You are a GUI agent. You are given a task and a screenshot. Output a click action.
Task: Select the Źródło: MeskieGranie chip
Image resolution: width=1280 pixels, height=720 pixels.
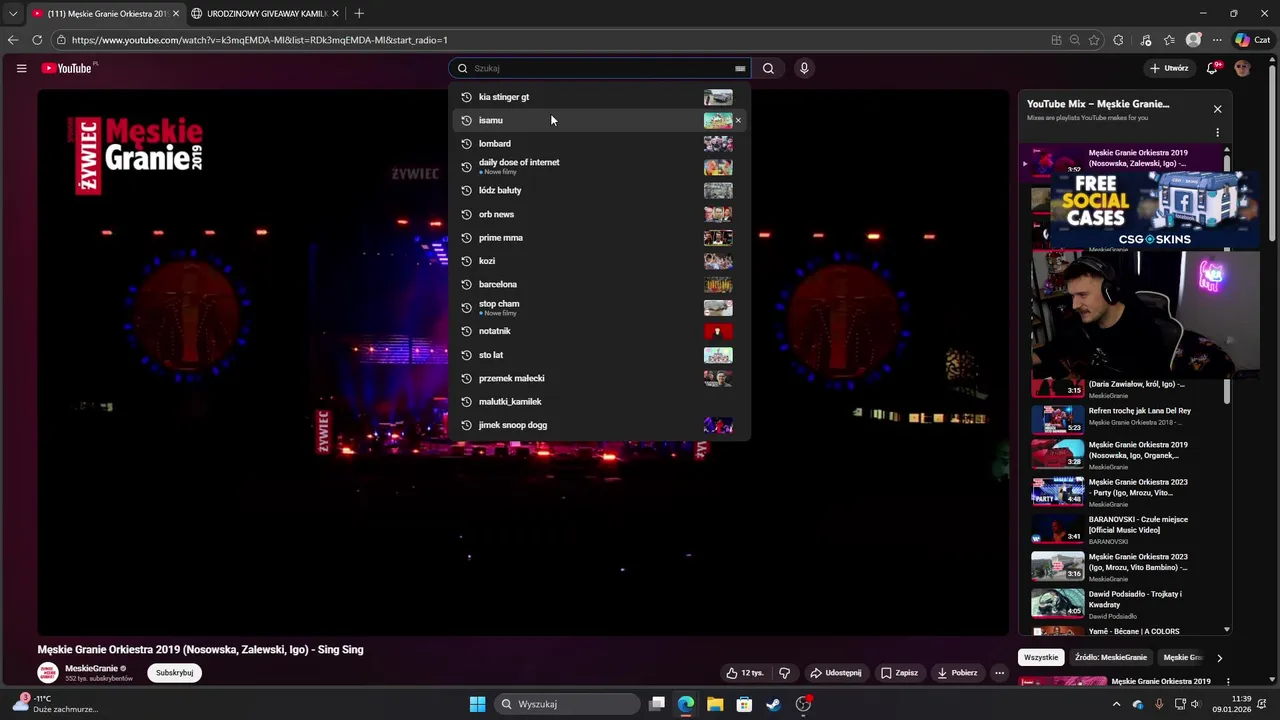tap(1111, 657)
